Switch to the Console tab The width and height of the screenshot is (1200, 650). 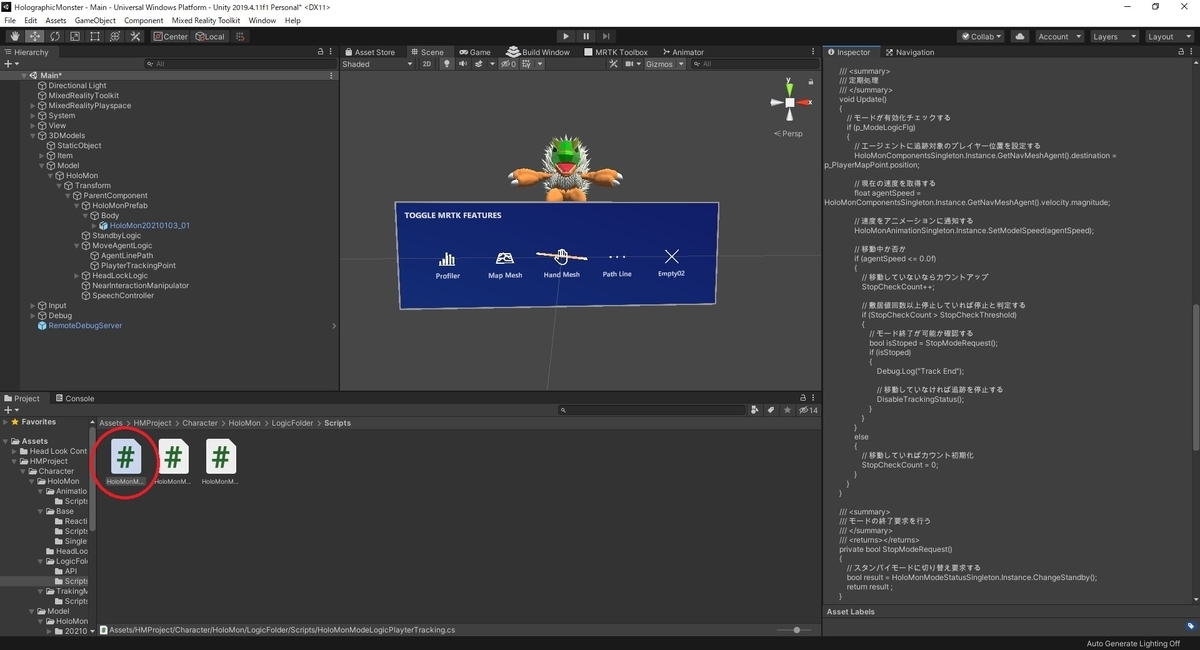75,398
